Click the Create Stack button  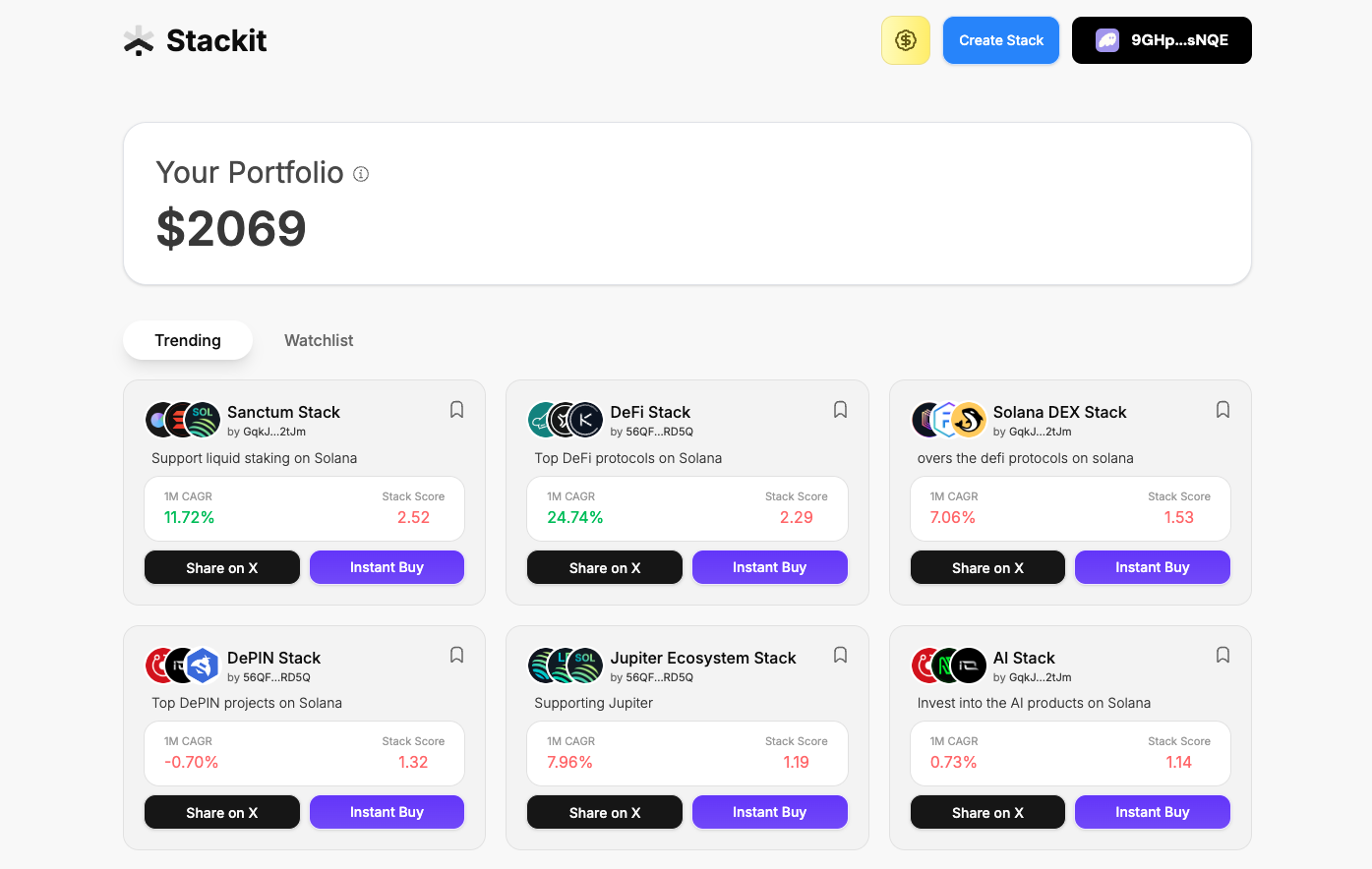(x=1001, y=40)
